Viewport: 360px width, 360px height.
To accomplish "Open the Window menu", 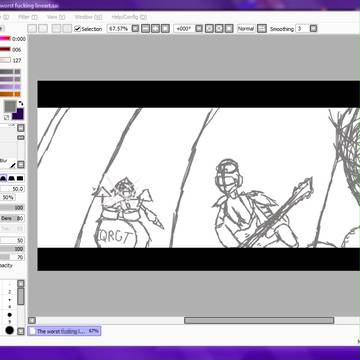I will tap(88, 17).
